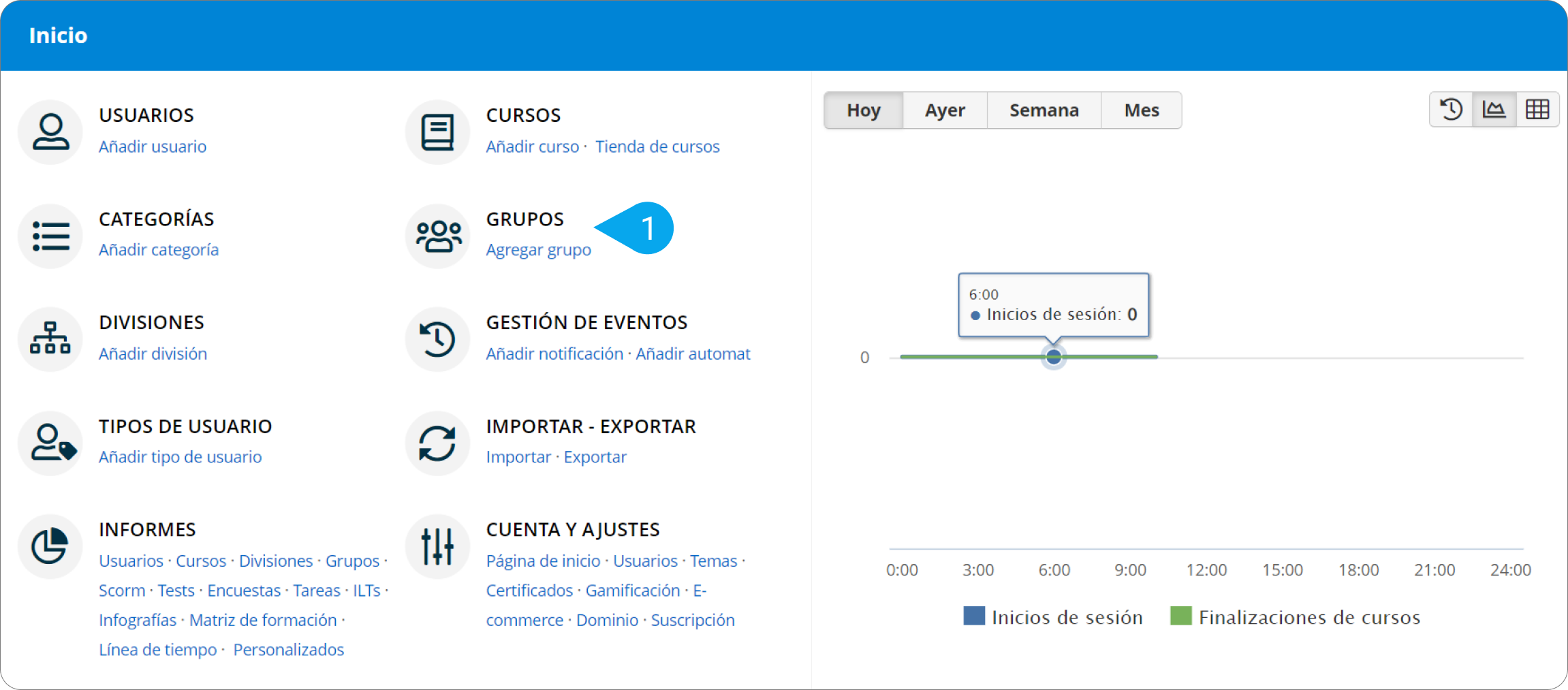Viewport: 1568px width, 690px height.
Task: Select the Semana tab
Action: 1044,110
